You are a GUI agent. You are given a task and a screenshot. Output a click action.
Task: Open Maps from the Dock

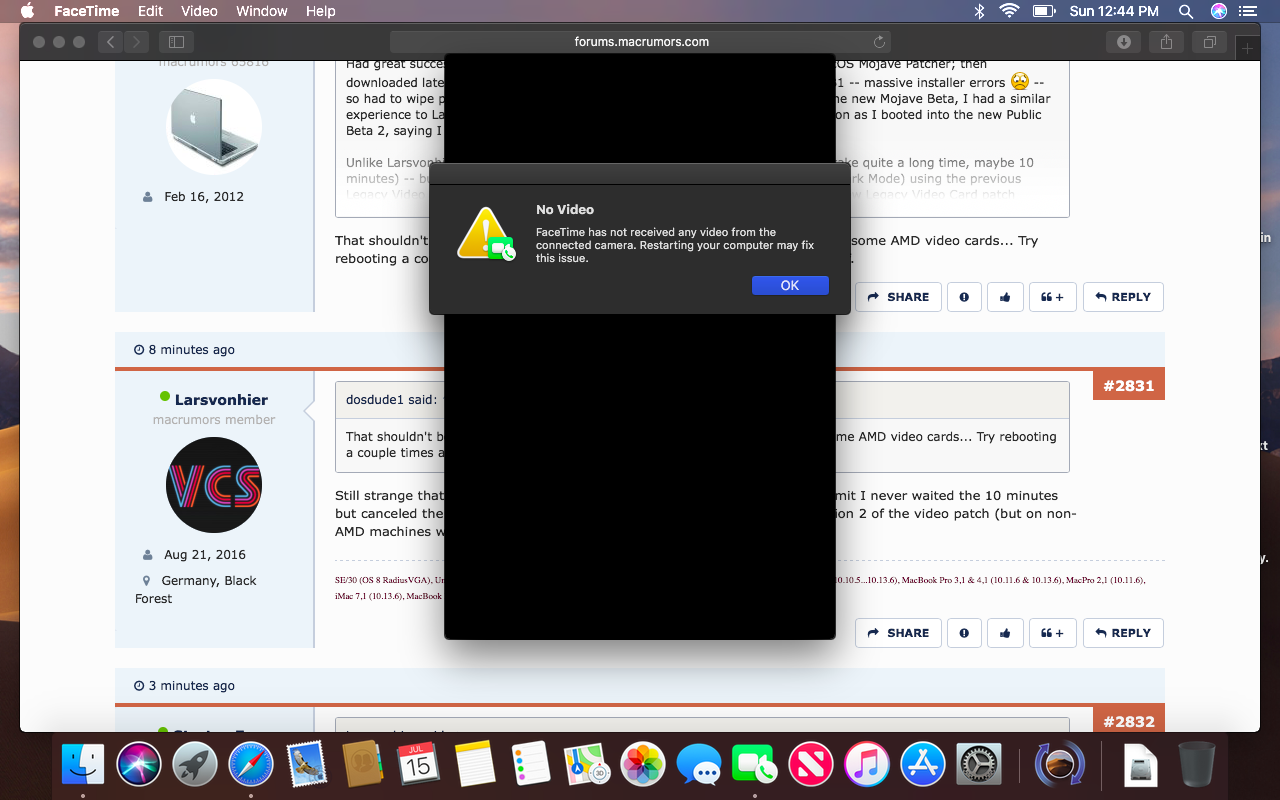tap(587, 766)
